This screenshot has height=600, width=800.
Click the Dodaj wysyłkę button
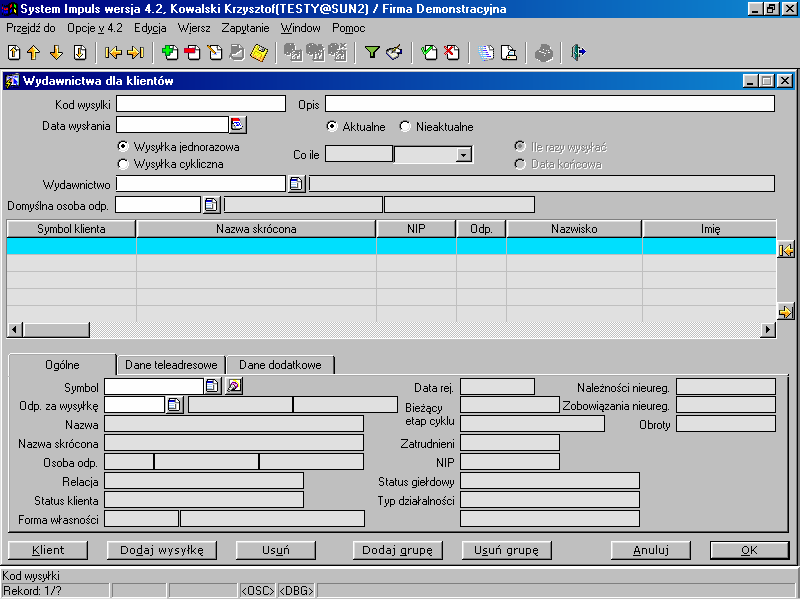click(162, 550)
